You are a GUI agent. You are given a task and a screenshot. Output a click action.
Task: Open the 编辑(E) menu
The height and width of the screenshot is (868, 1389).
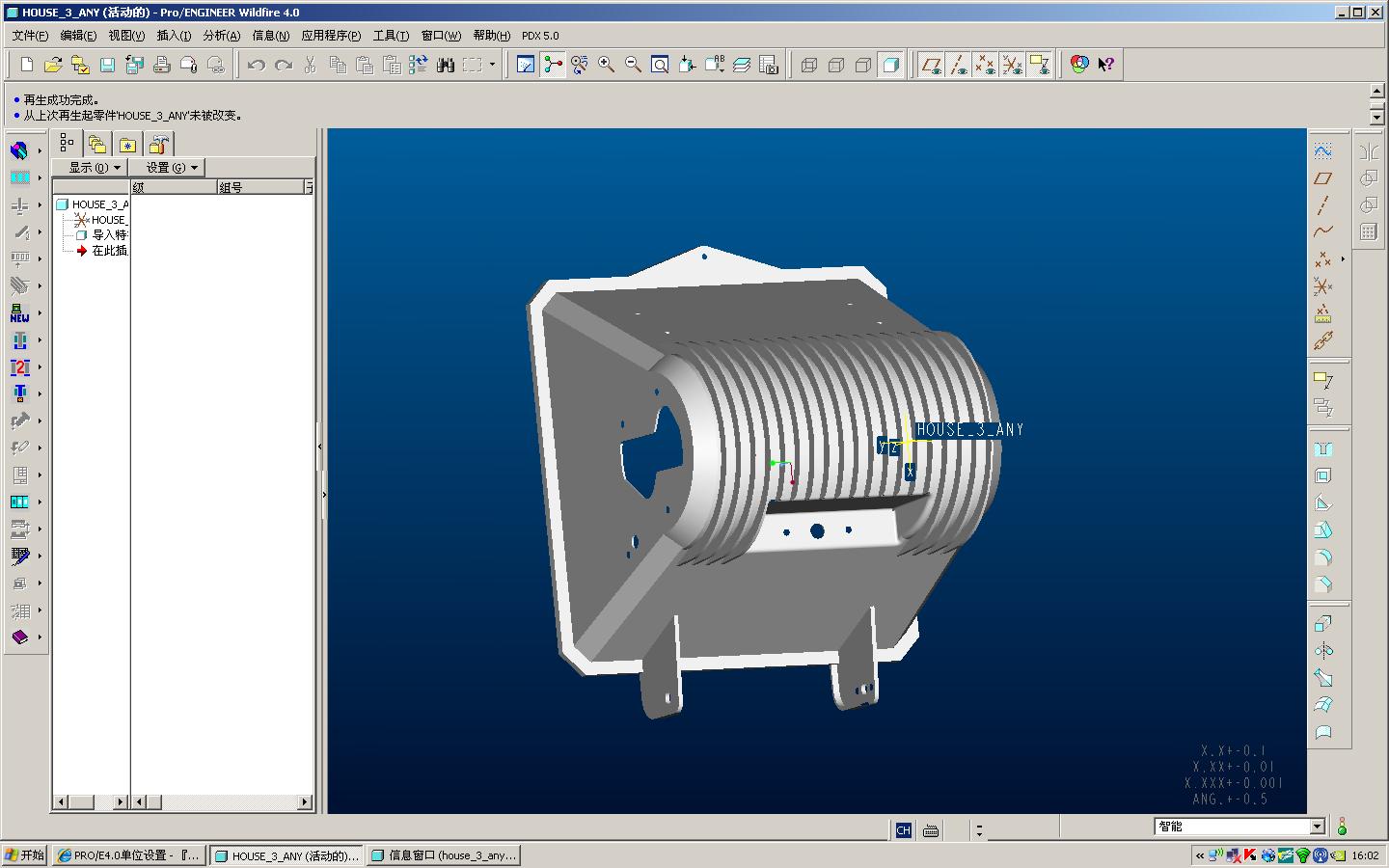pyautogui.click(x=78, y=36)
